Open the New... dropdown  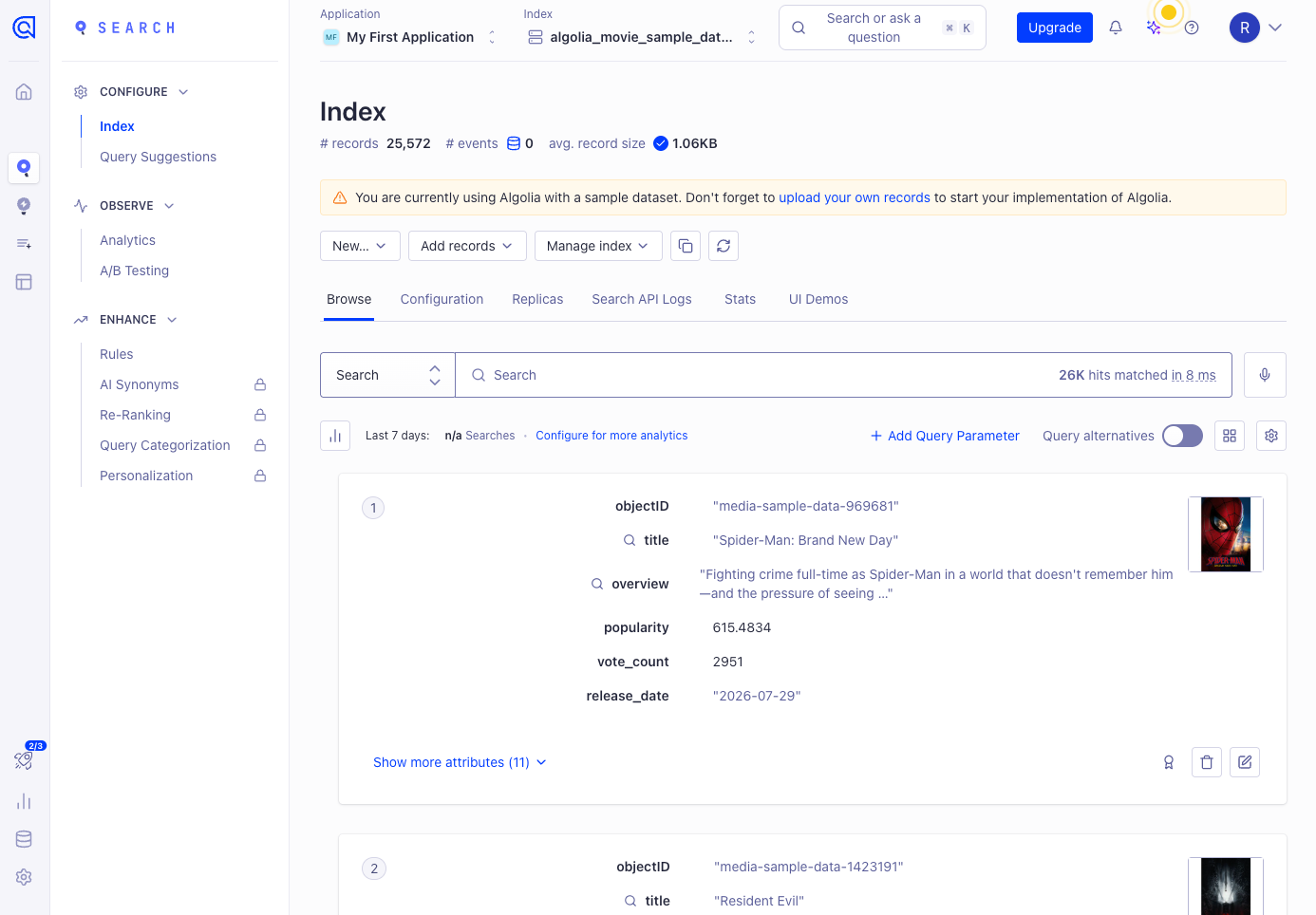(x=360, y=246)
